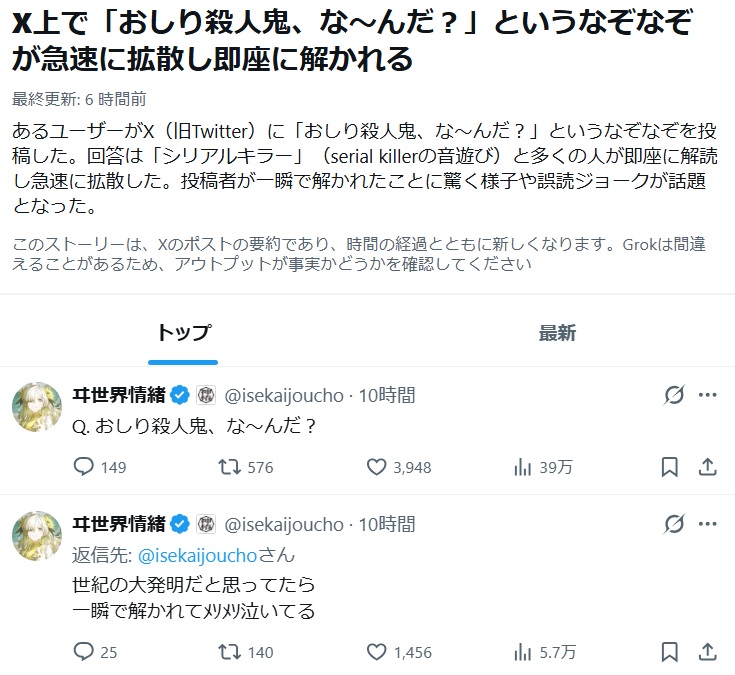Open more options menu on first post

click(x=706, y=395)
